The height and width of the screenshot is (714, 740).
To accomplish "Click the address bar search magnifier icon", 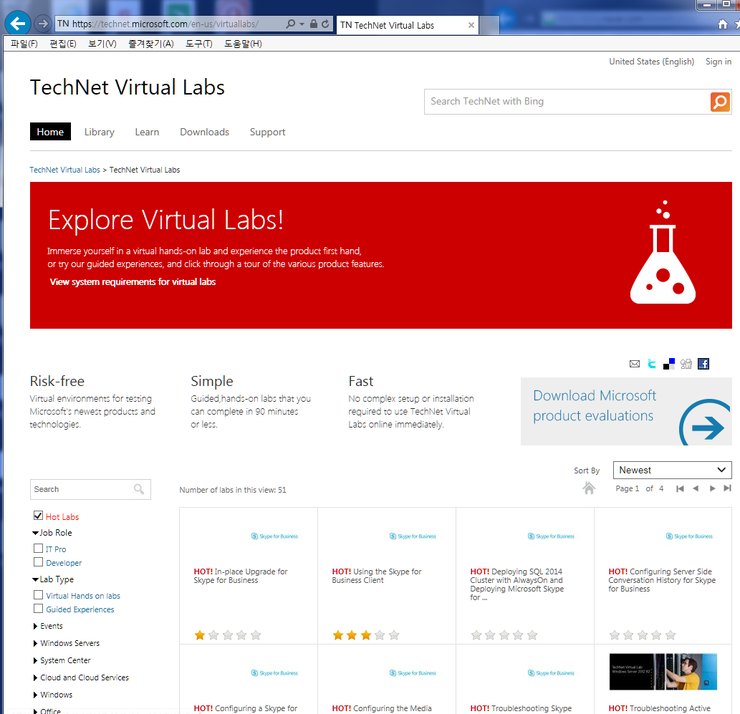I will (291, 24).
